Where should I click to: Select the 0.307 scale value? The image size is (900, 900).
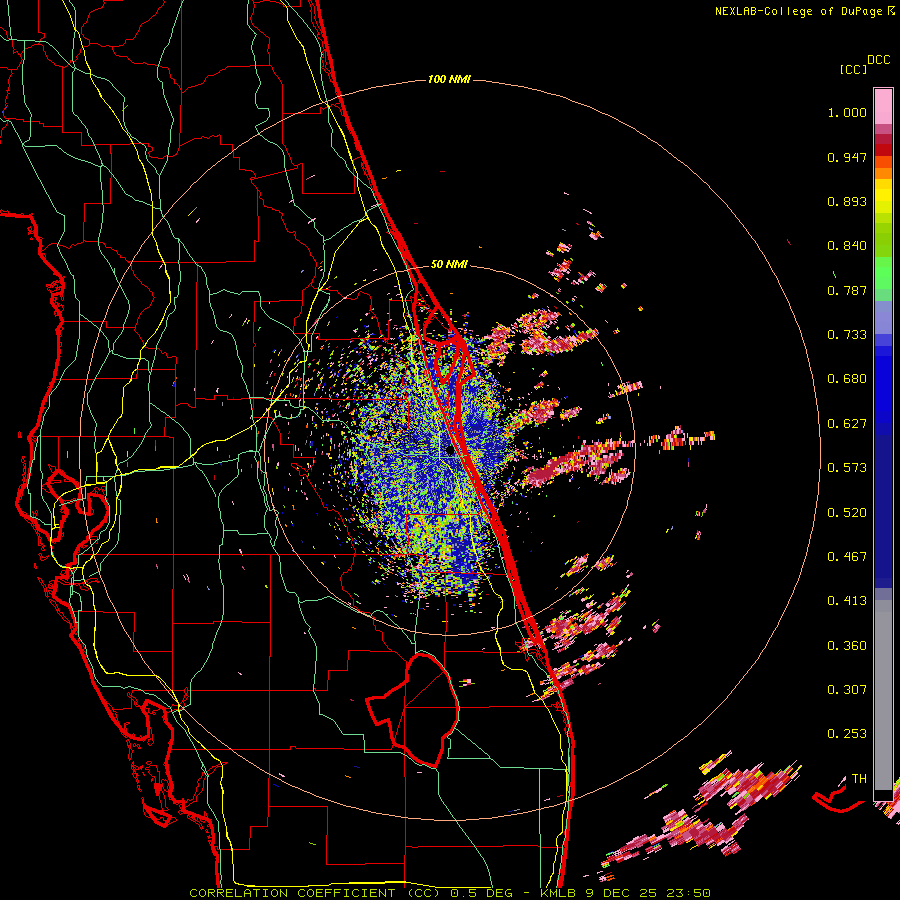pyautogui.click(x=847, y=690)
